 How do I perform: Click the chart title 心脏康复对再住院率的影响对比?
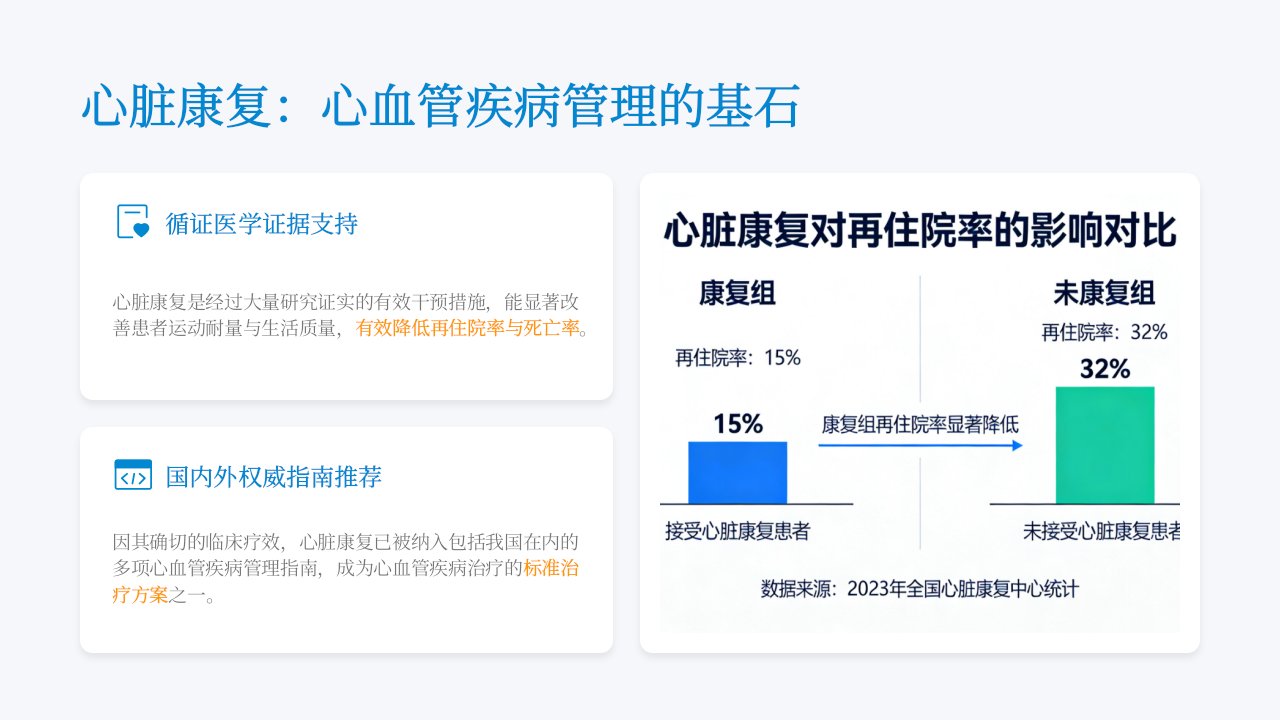920,230
